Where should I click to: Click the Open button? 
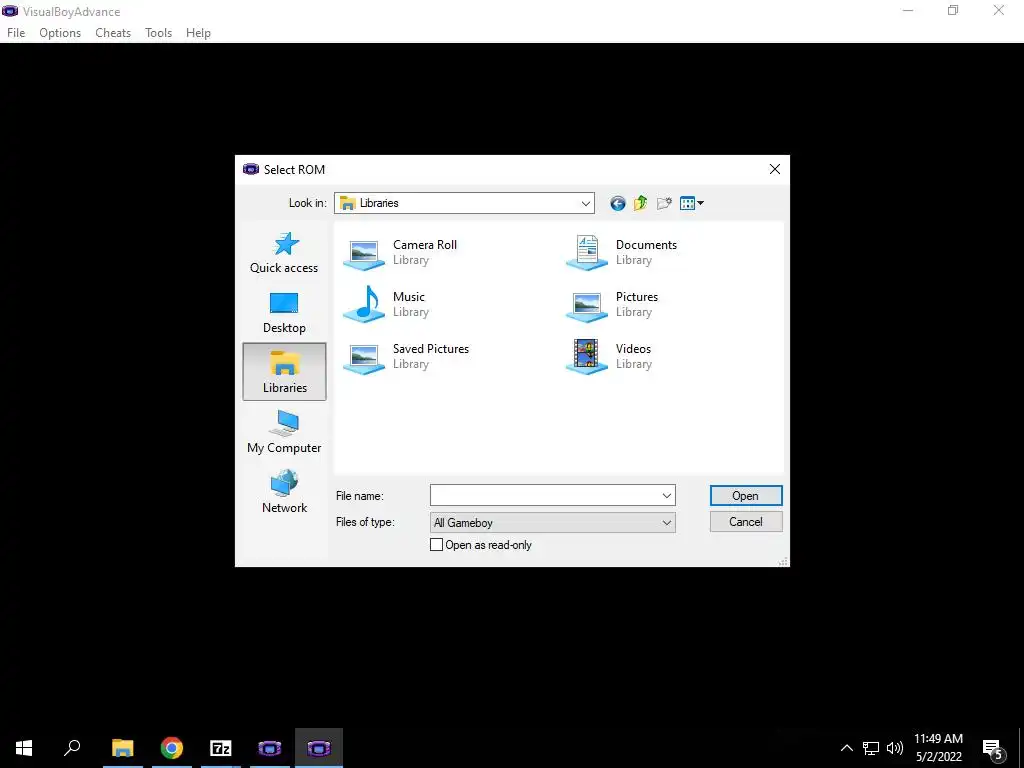[746, 496]
